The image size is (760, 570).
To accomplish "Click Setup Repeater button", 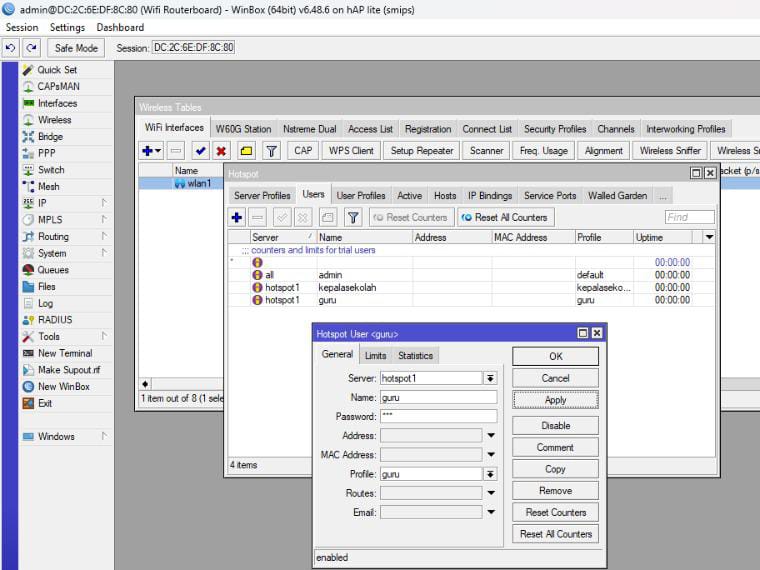I will tap(422, 151).
